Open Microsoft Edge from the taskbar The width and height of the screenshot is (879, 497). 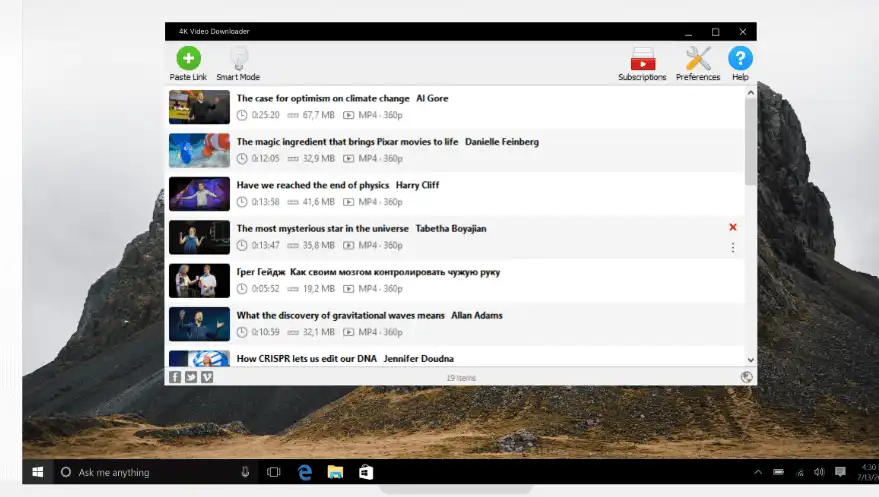point(305,472)
